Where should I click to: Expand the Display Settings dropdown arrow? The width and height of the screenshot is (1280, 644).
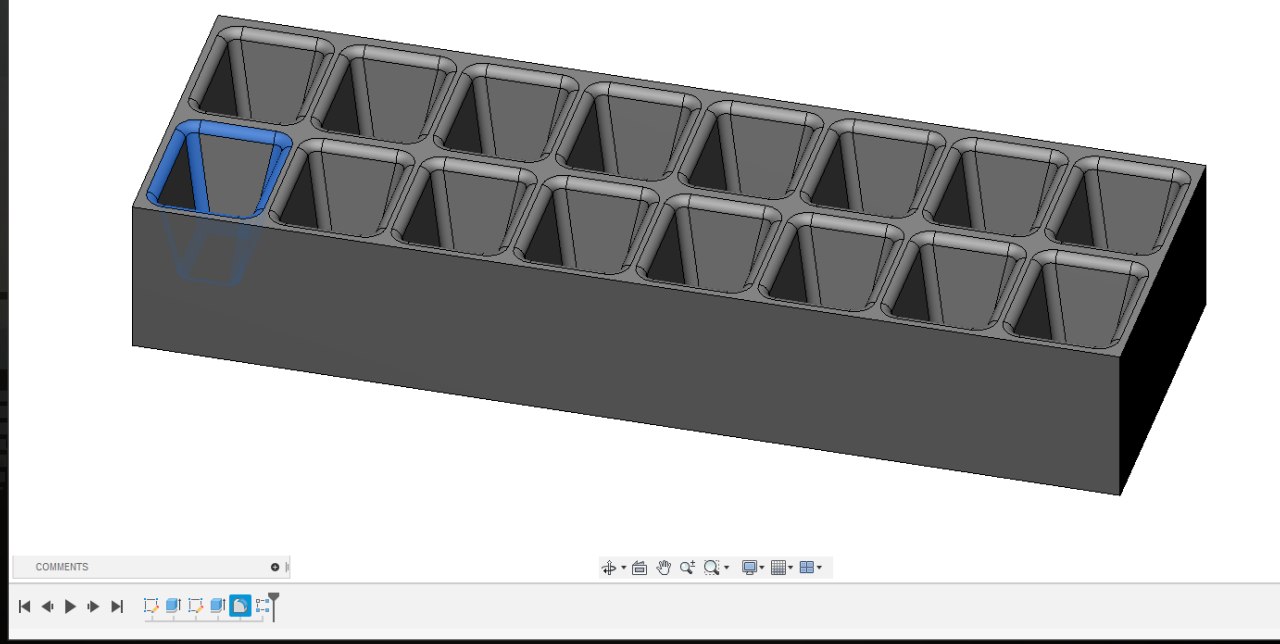coord(762,568)
